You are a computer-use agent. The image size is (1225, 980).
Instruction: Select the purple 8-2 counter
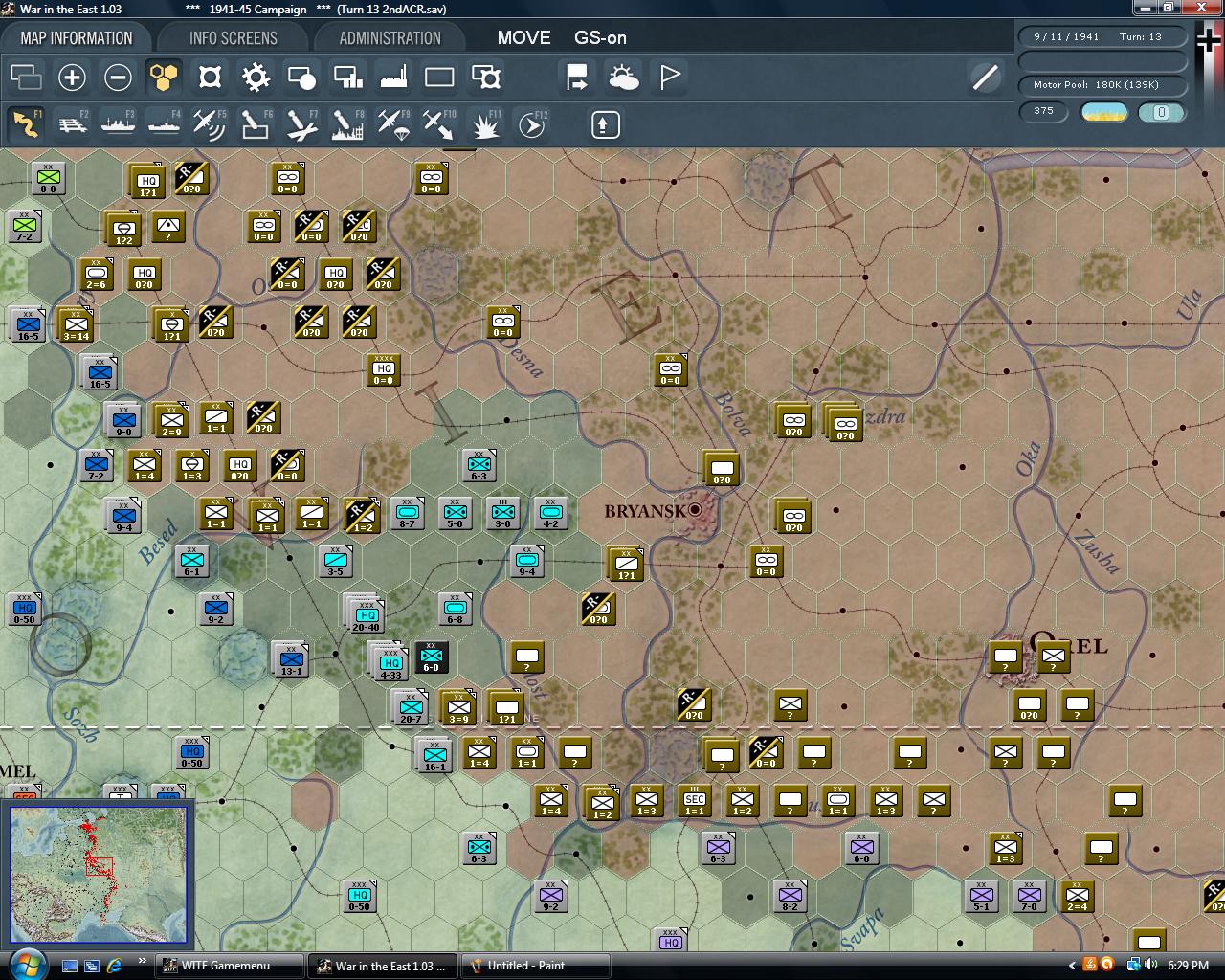[791, 896]
